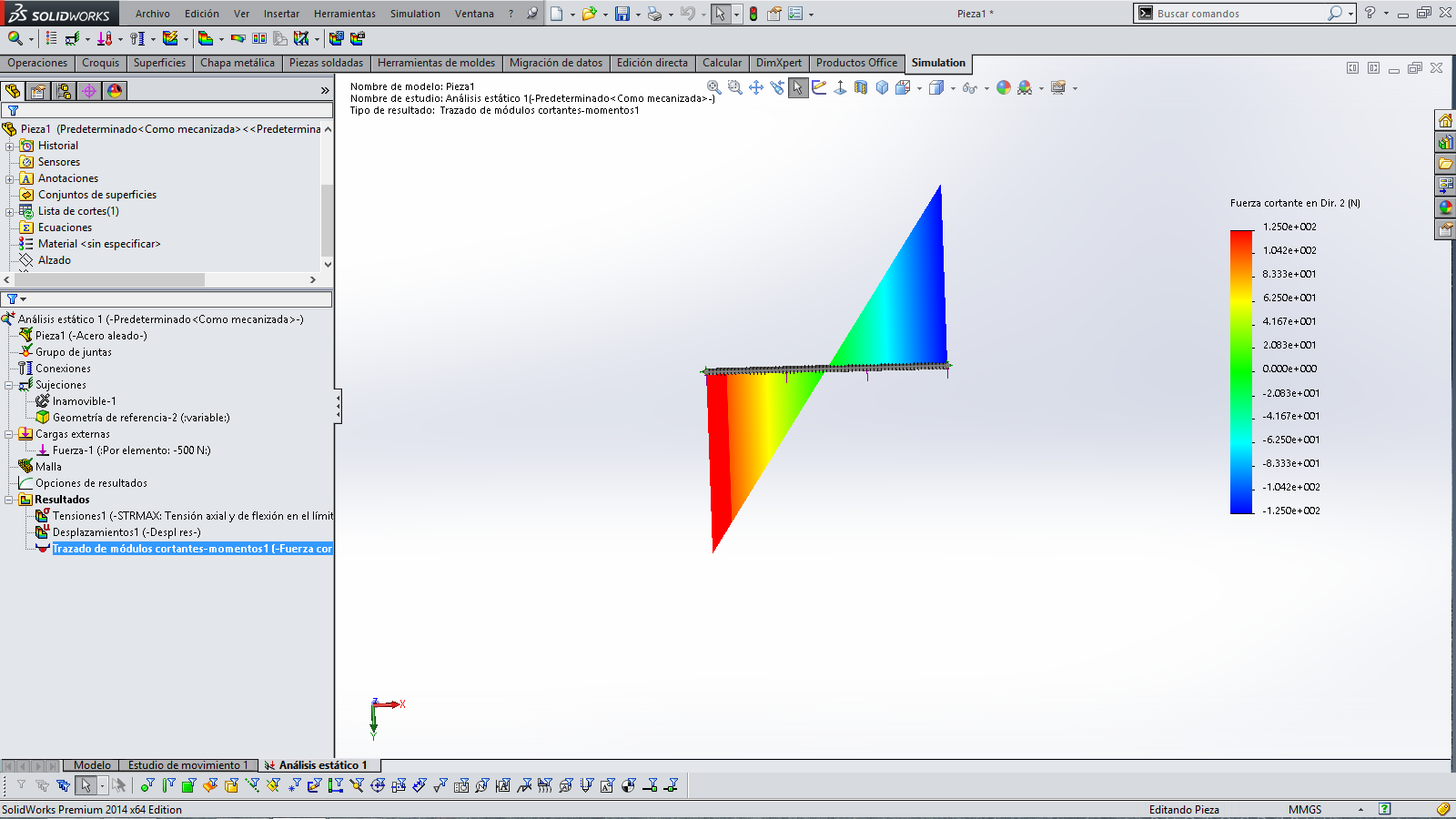
Task: Open the Section view tool
Action: pyautogui.click(x=861, y=88)
